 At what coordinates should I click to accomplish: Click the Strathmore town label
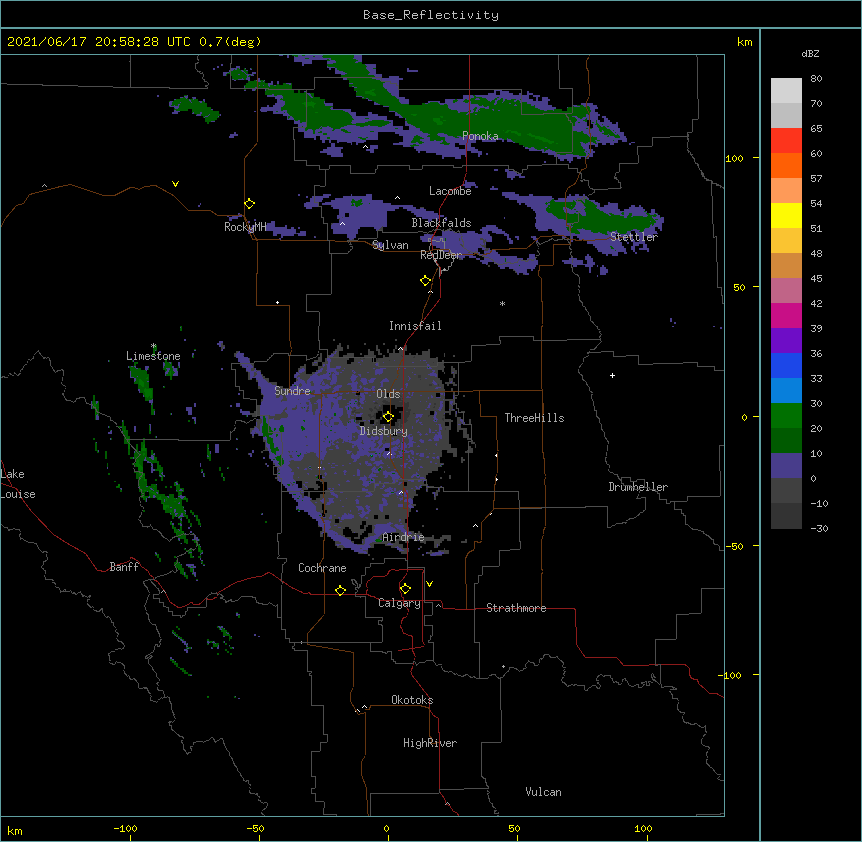tap(516, 608)
